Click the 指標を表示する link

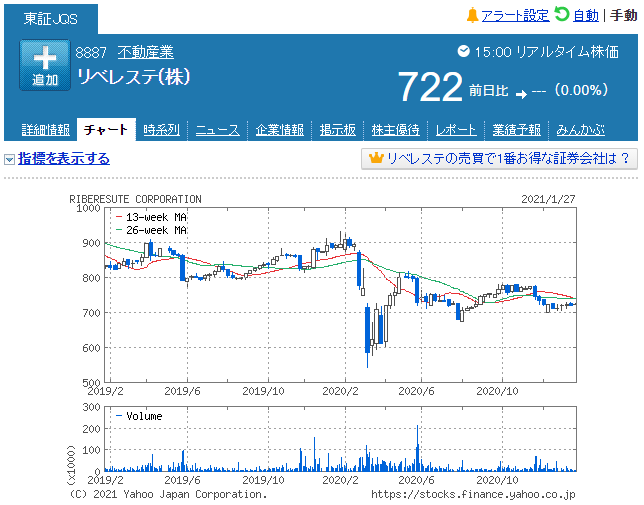(64, 158)
